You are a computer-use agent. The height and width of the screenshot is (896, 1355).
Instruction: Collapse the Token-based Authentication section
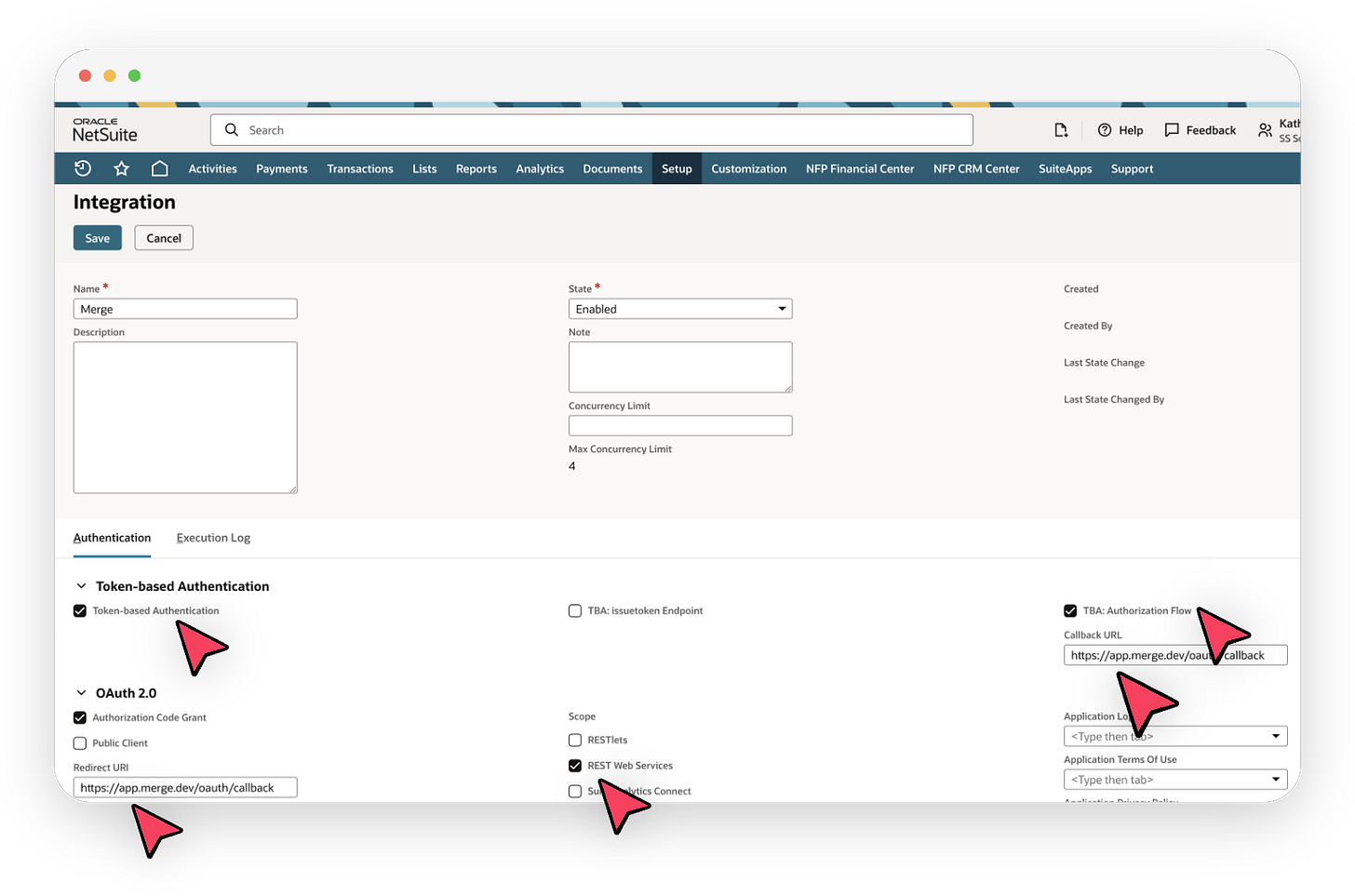coord(81,586)
